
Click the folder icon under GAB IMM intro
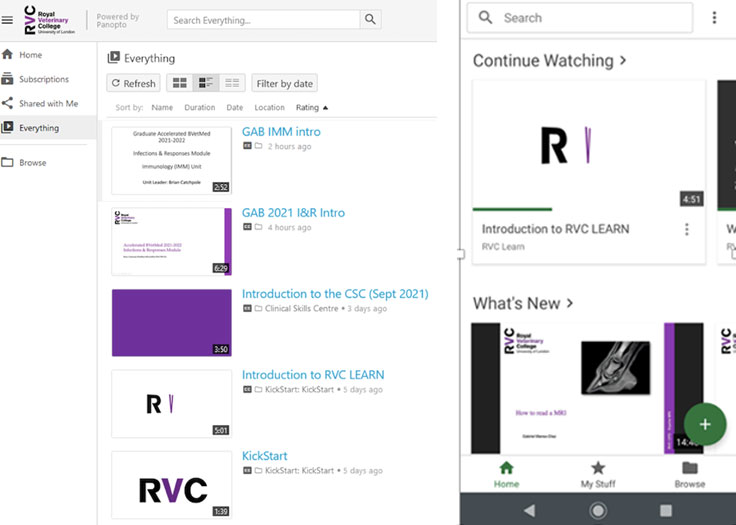(x=259, y=146)
